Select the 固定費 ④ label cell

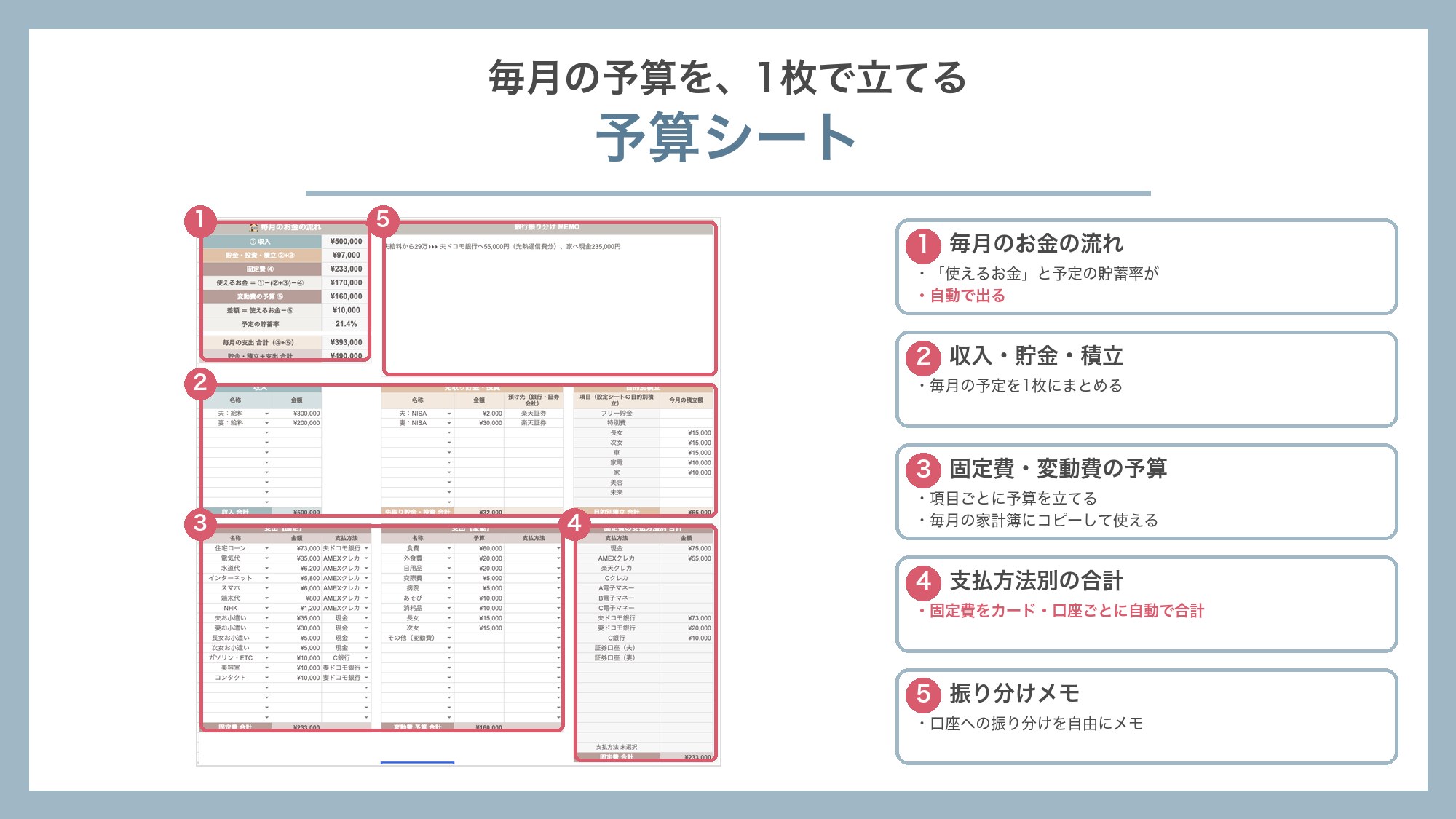coord(261,269)
